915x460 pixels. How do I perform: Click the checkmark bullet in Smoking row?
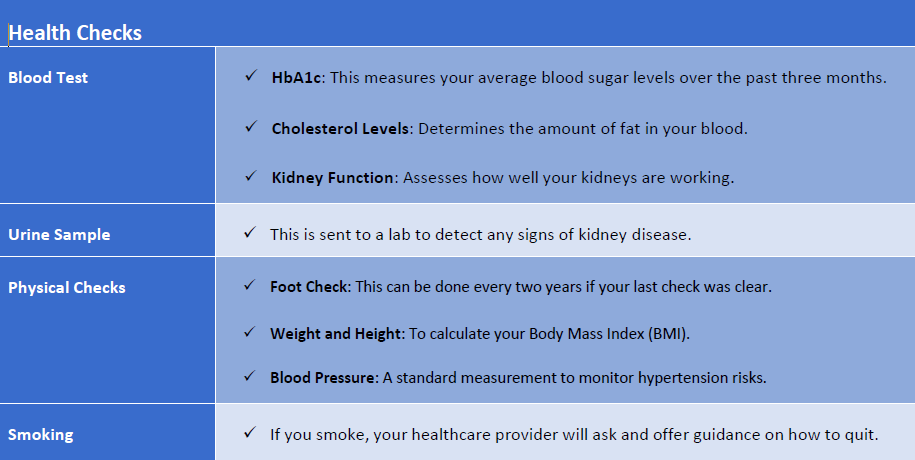click(250, 433)
